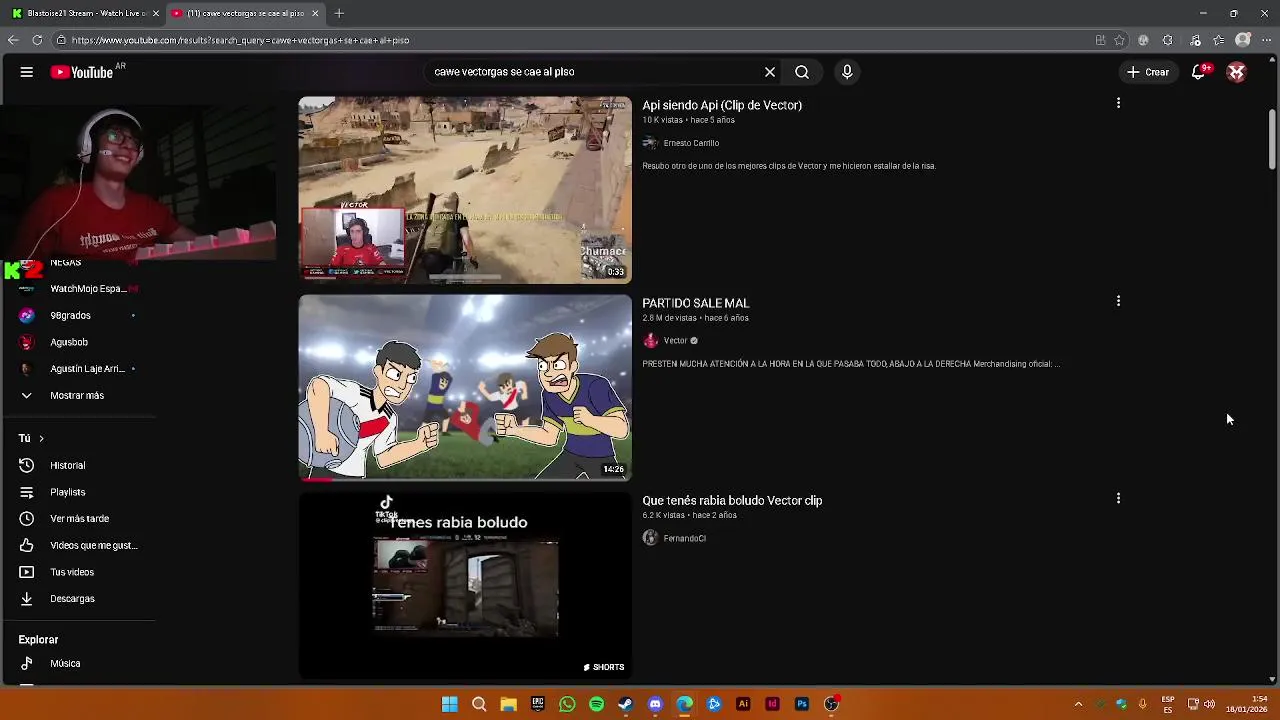Open Tenes rabia boludo Shorts thumbnail
Image resolution: width=1280 pixels, height=720 pixels.
click(465, 585)
